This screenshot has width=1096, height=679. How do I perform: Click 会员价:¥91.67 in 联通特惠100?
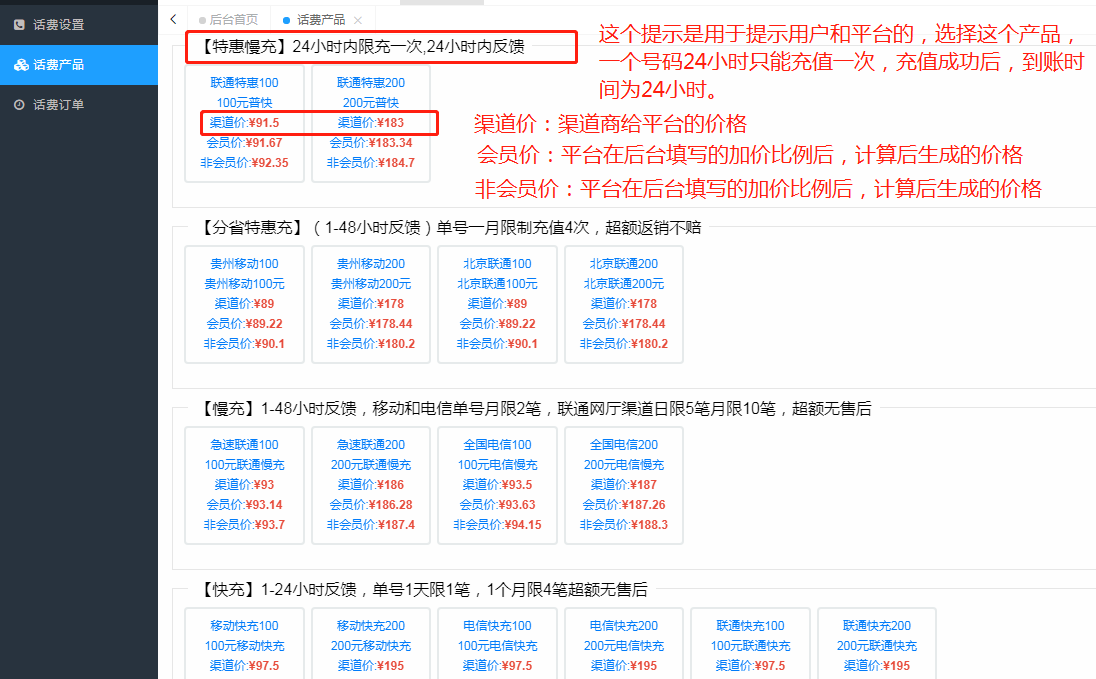(245, 143)
